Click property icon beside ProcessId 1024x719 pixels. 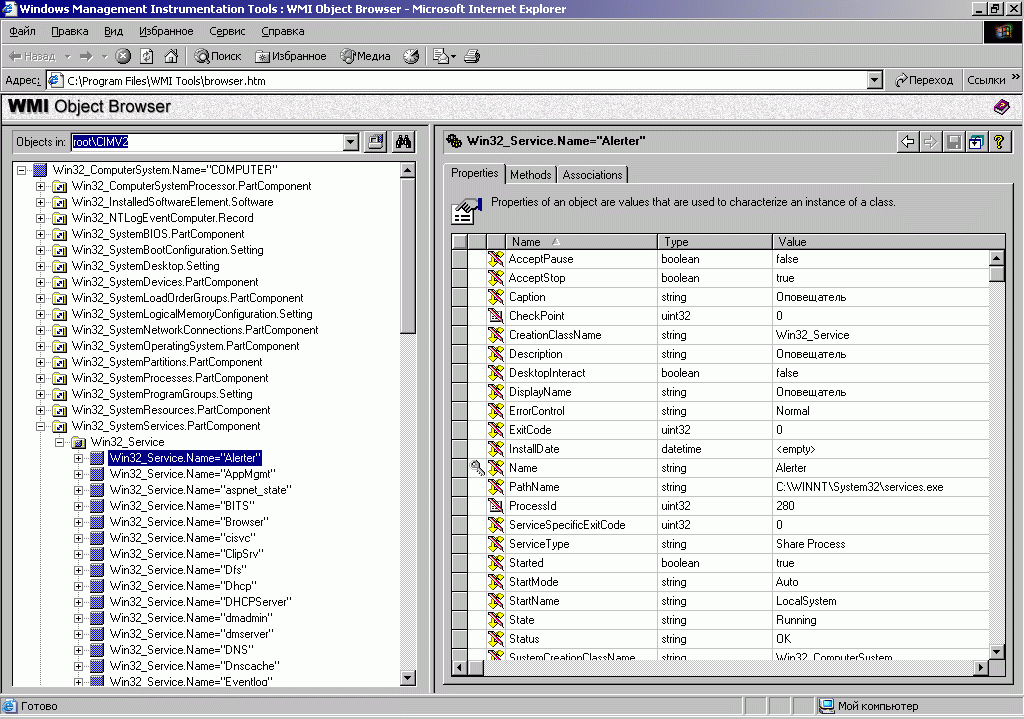click(x=496, y=505)
